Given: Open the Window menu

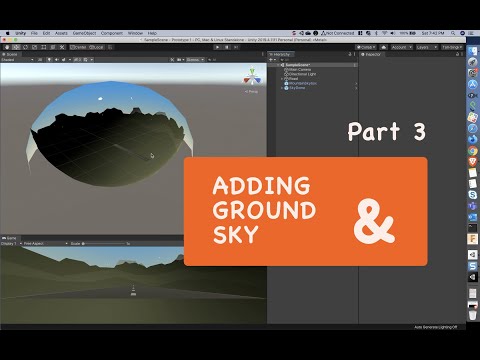Looking at the screenshot, I should 135,33.
